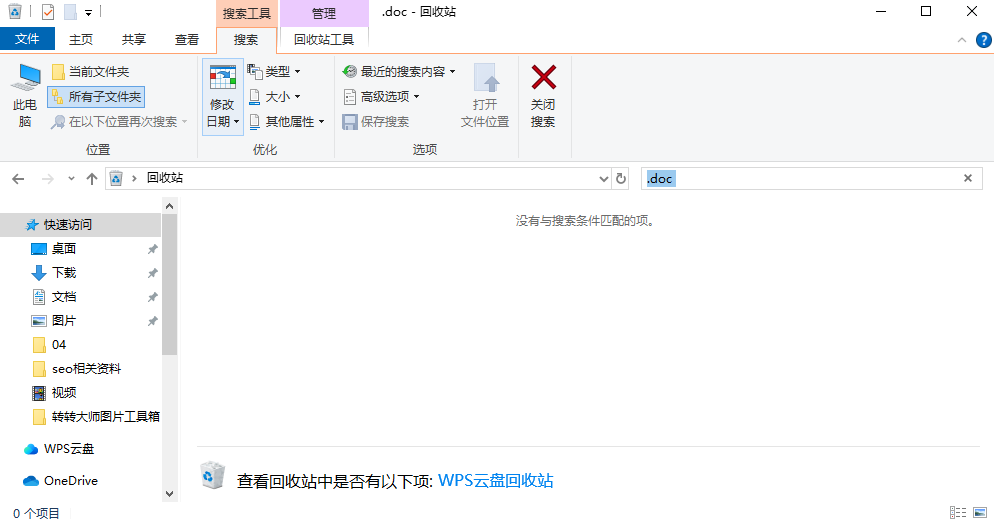Click the 搜索工具 contextual tab header

[x=247, y=13]
